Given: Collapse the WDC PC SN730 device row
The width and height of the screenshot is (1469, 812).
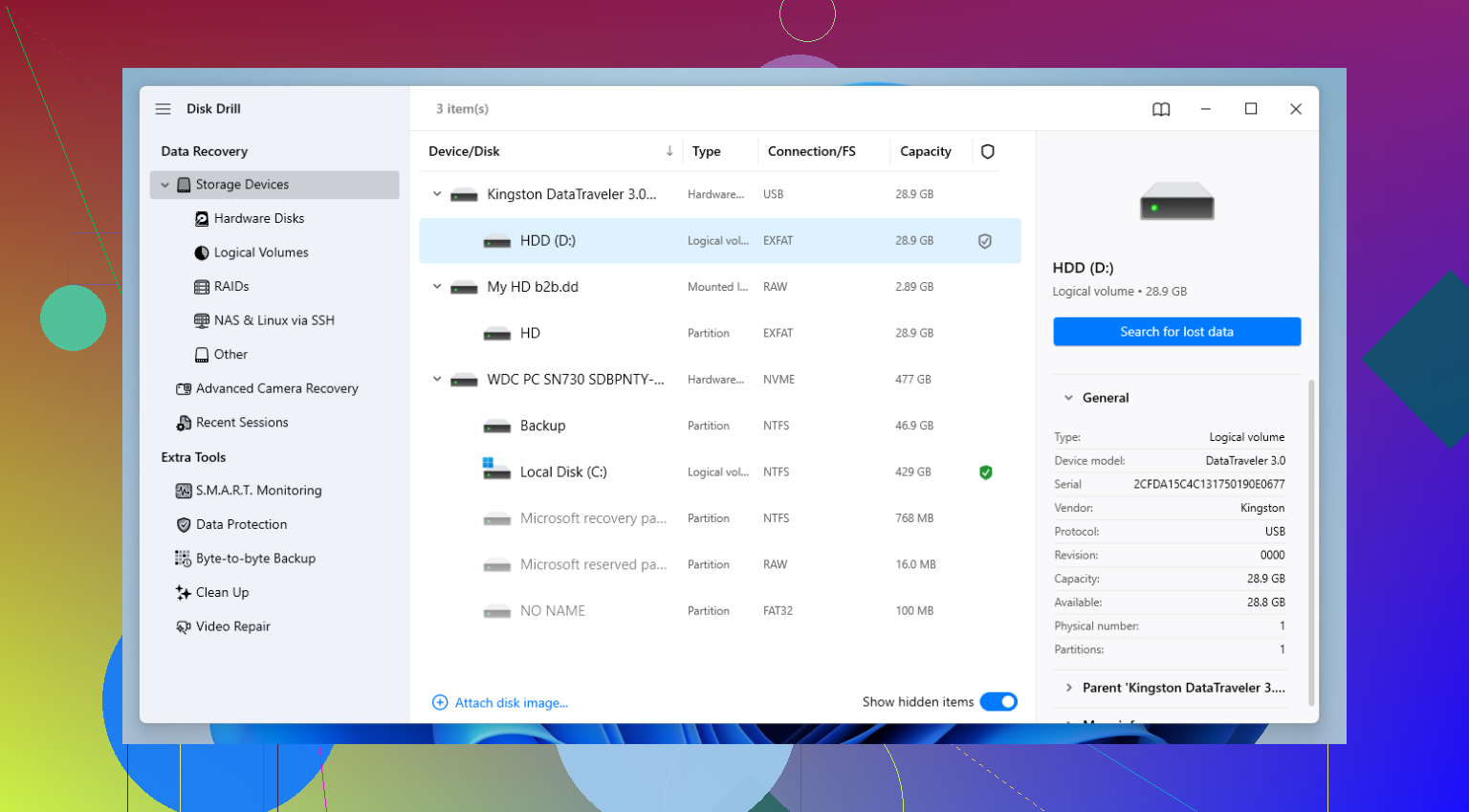Looking at the screenshot, I should point(437,380).
